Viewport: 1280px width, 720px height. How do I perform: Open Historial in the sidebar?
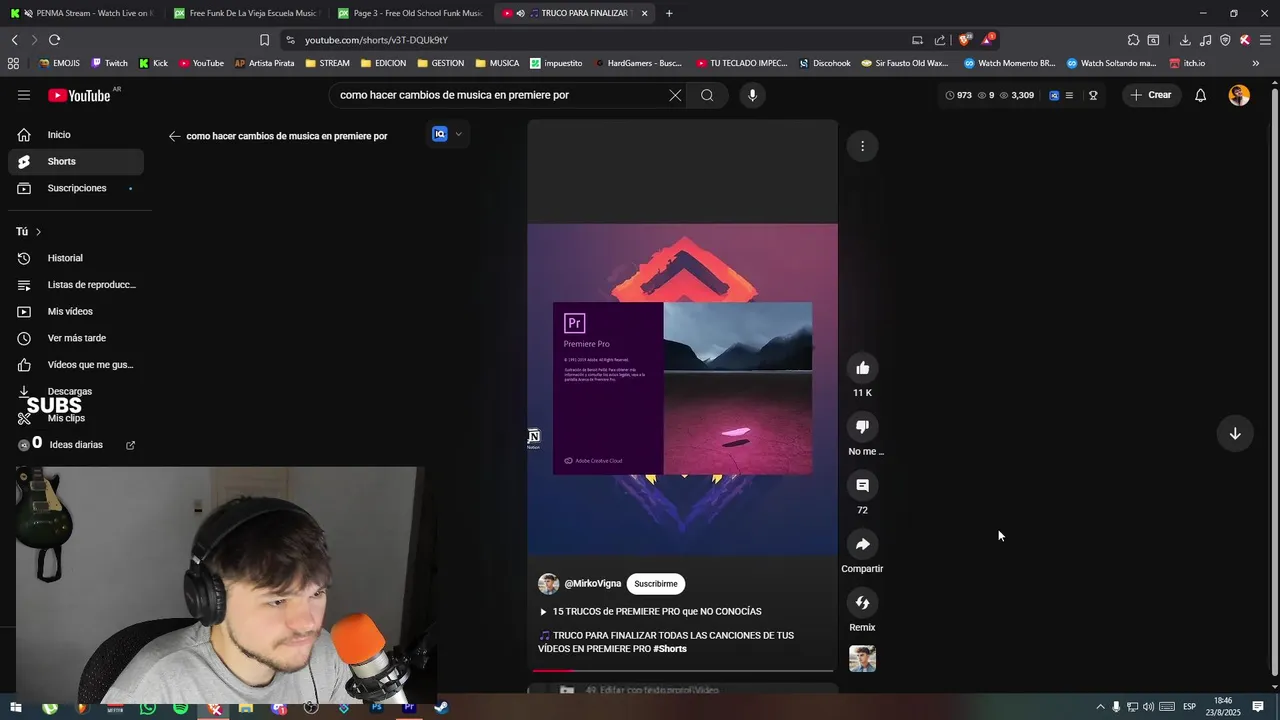click(76, 258)
